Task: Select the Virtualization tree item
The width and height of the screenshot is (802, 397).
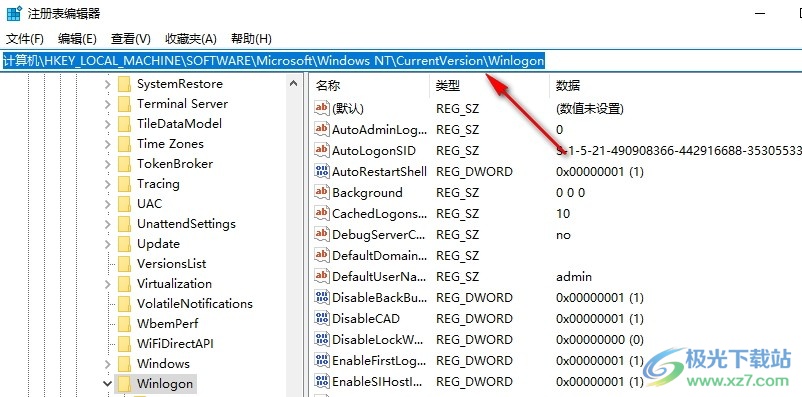Action: coord(174,284)
